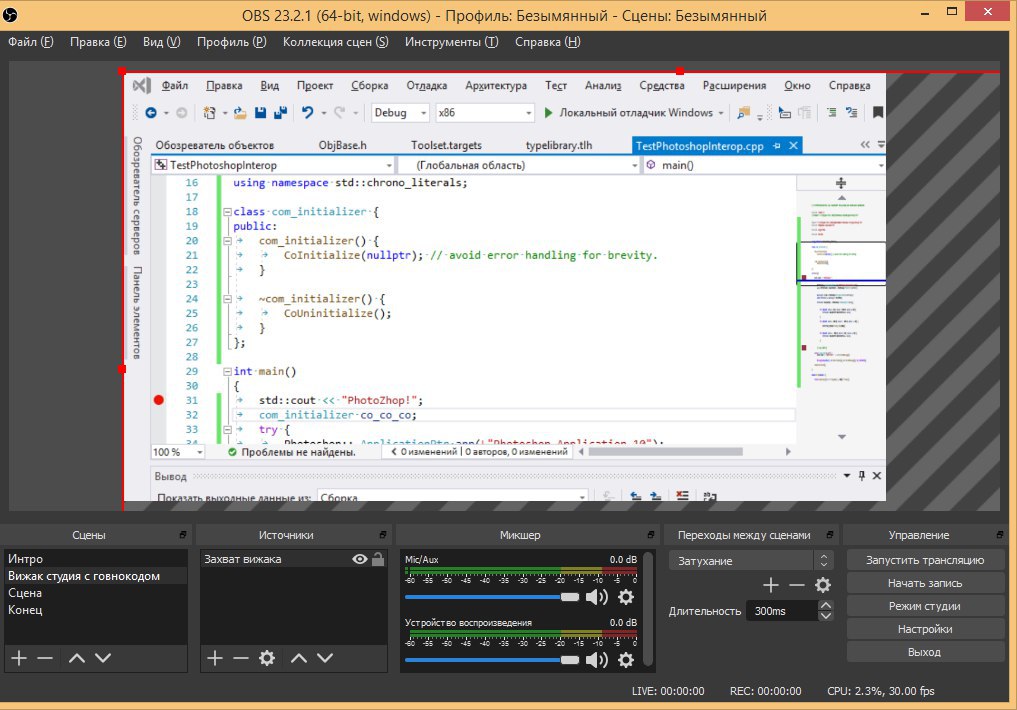
Task: Open OBS Профиль menu
Action: pyautogui.click(x=232, y=41)
